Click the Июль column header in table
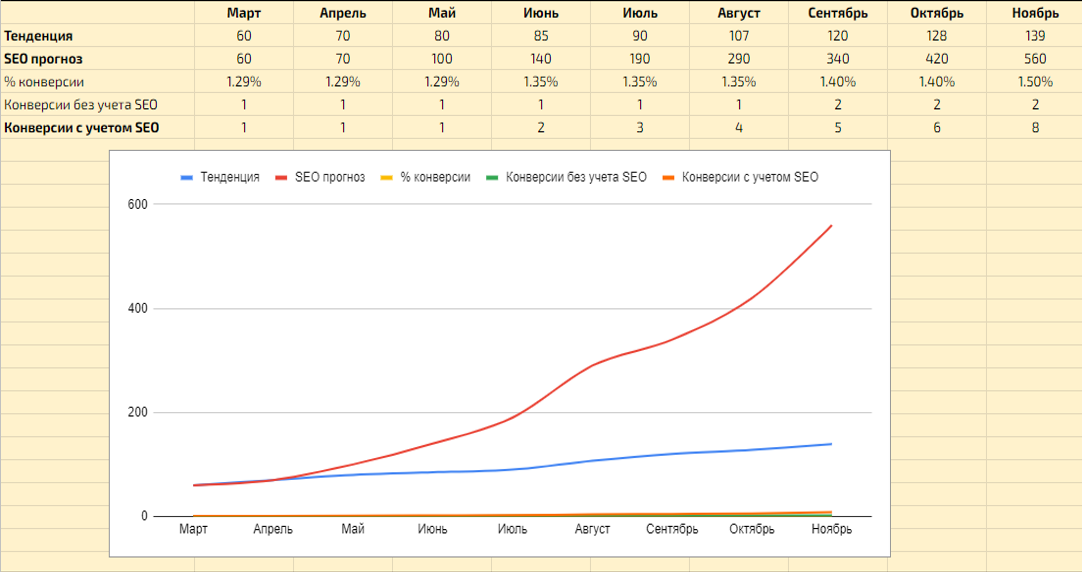The height and width of the screenshot is (572, 1082). pyautogui.click(x=639, y=13)
